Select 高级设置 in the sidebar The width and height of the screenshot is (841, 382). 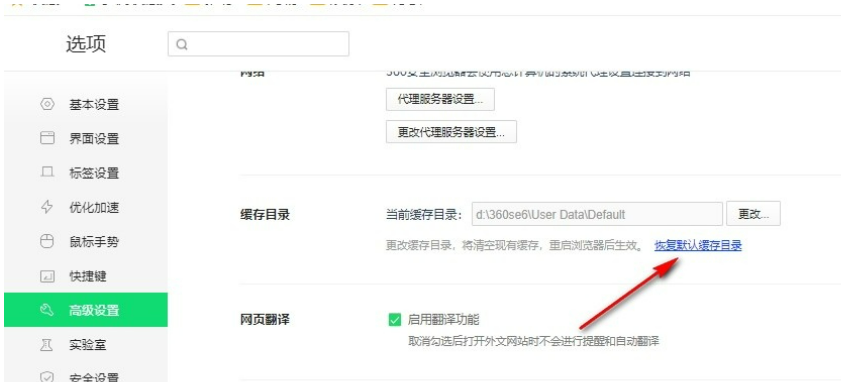(x=86, y=310)
